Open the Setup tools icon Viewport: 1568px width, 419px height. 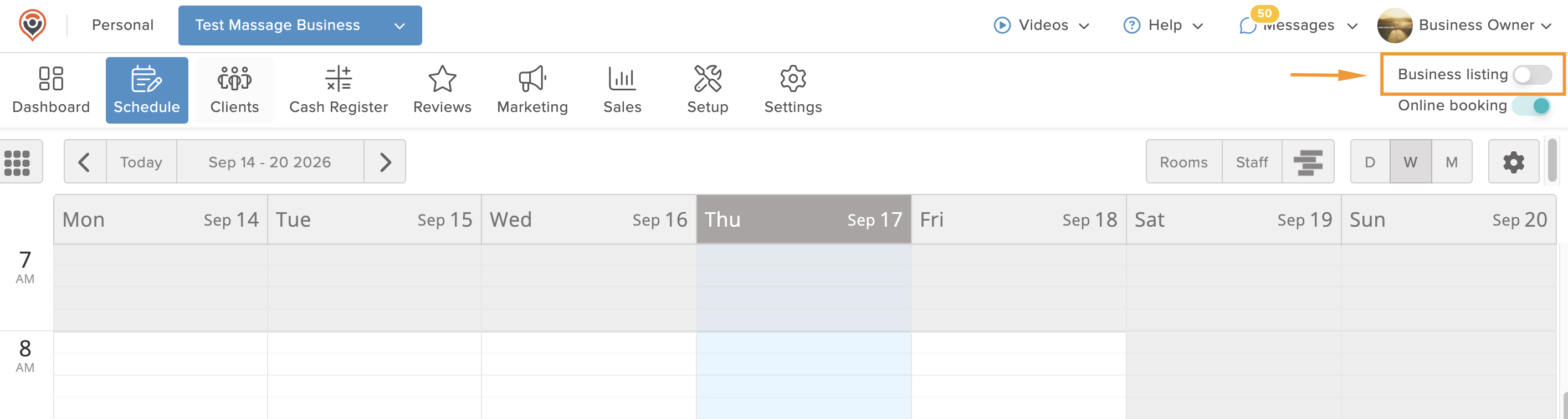(708, 79)
